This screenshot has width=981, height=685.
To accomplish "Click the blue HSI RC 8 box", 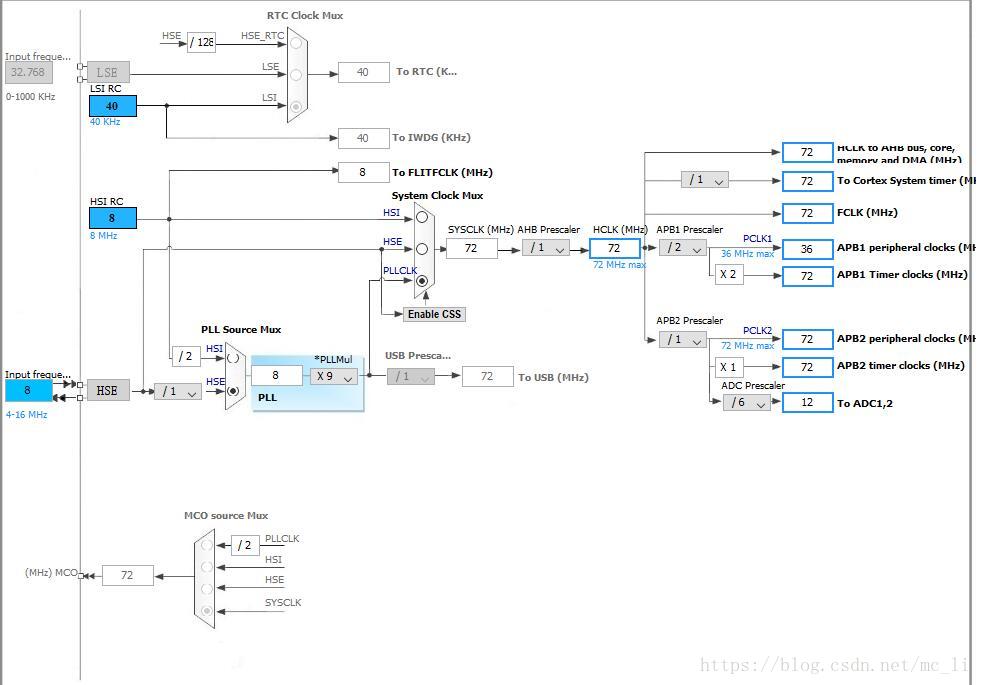I will pyautogui.click(x=113, y=218).
